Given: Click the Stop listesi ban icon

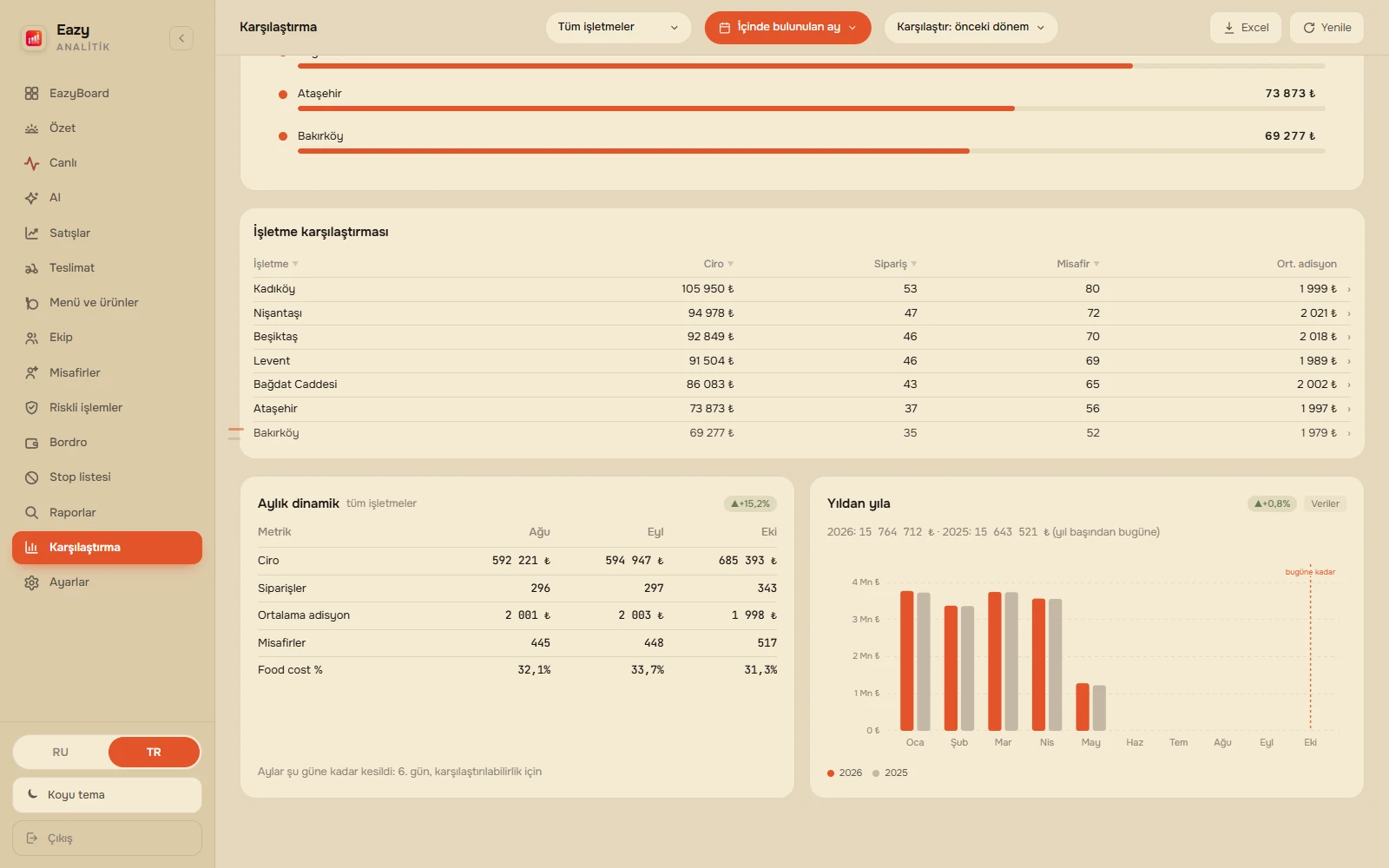Looking at the screenshot, I should [32, 477].
